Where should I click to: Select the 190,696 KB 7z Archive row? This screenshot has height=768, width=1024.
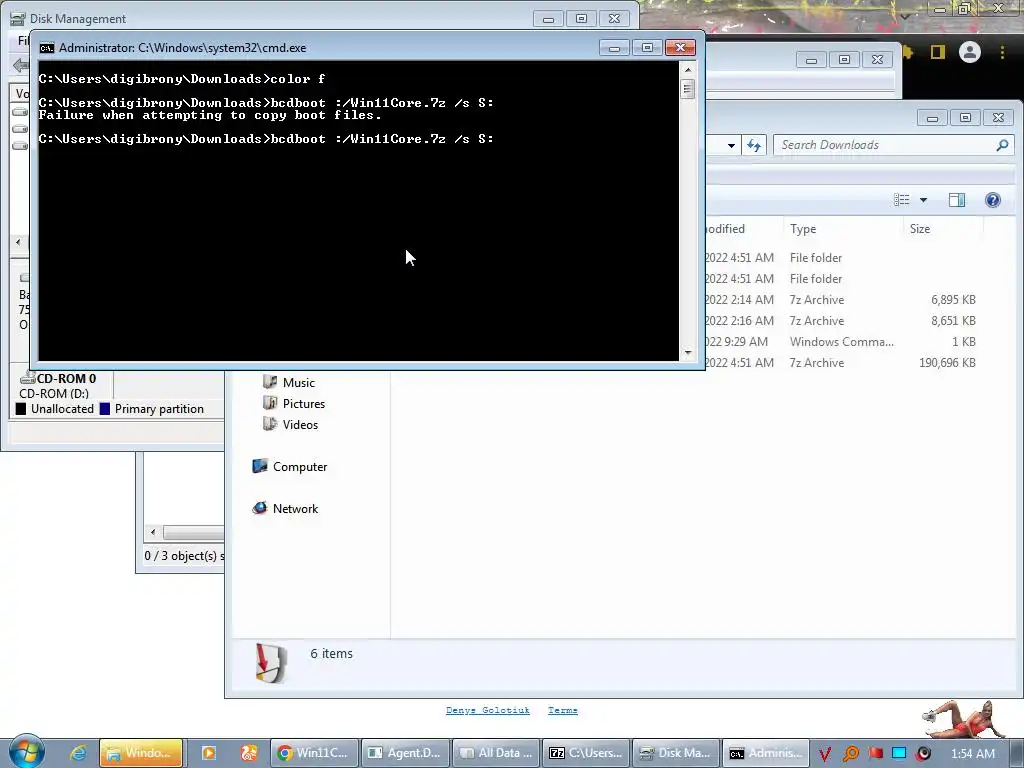click(x=841, y=362)
